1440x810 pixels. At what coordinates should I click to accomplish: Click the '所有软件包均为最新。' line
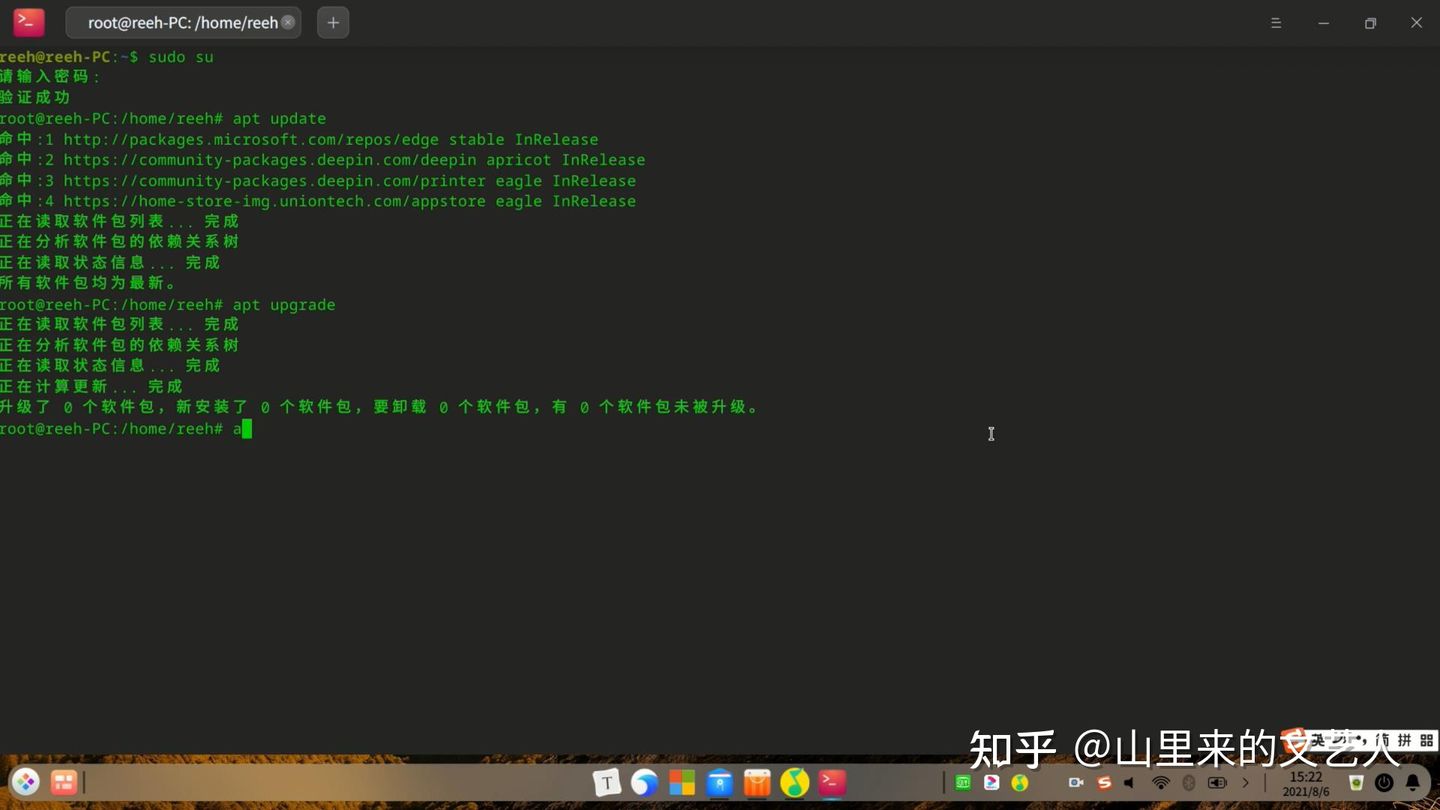[x=89, y=283]
